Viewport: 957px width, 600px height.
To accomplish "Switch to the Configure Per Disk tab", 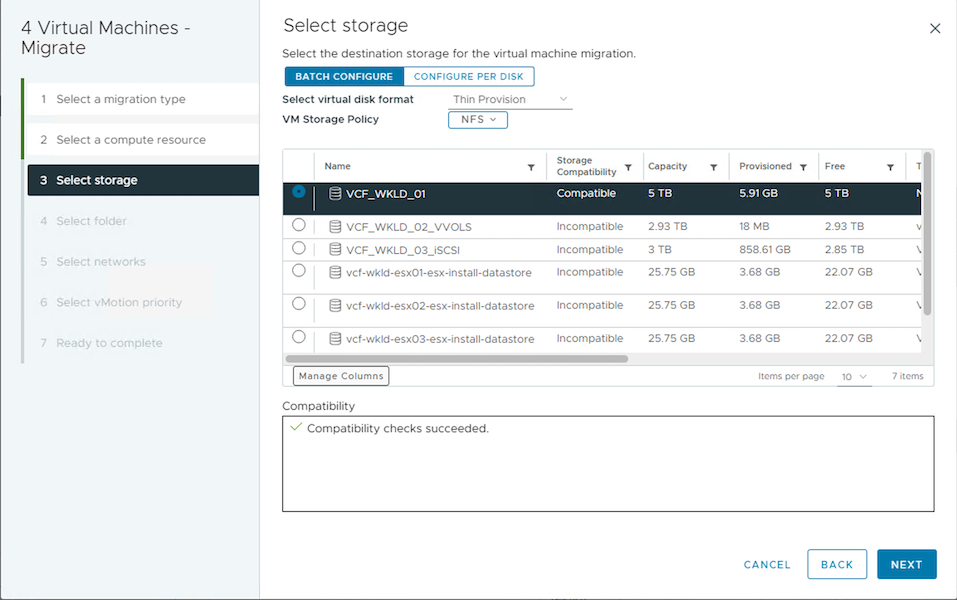I will [469, 77].
